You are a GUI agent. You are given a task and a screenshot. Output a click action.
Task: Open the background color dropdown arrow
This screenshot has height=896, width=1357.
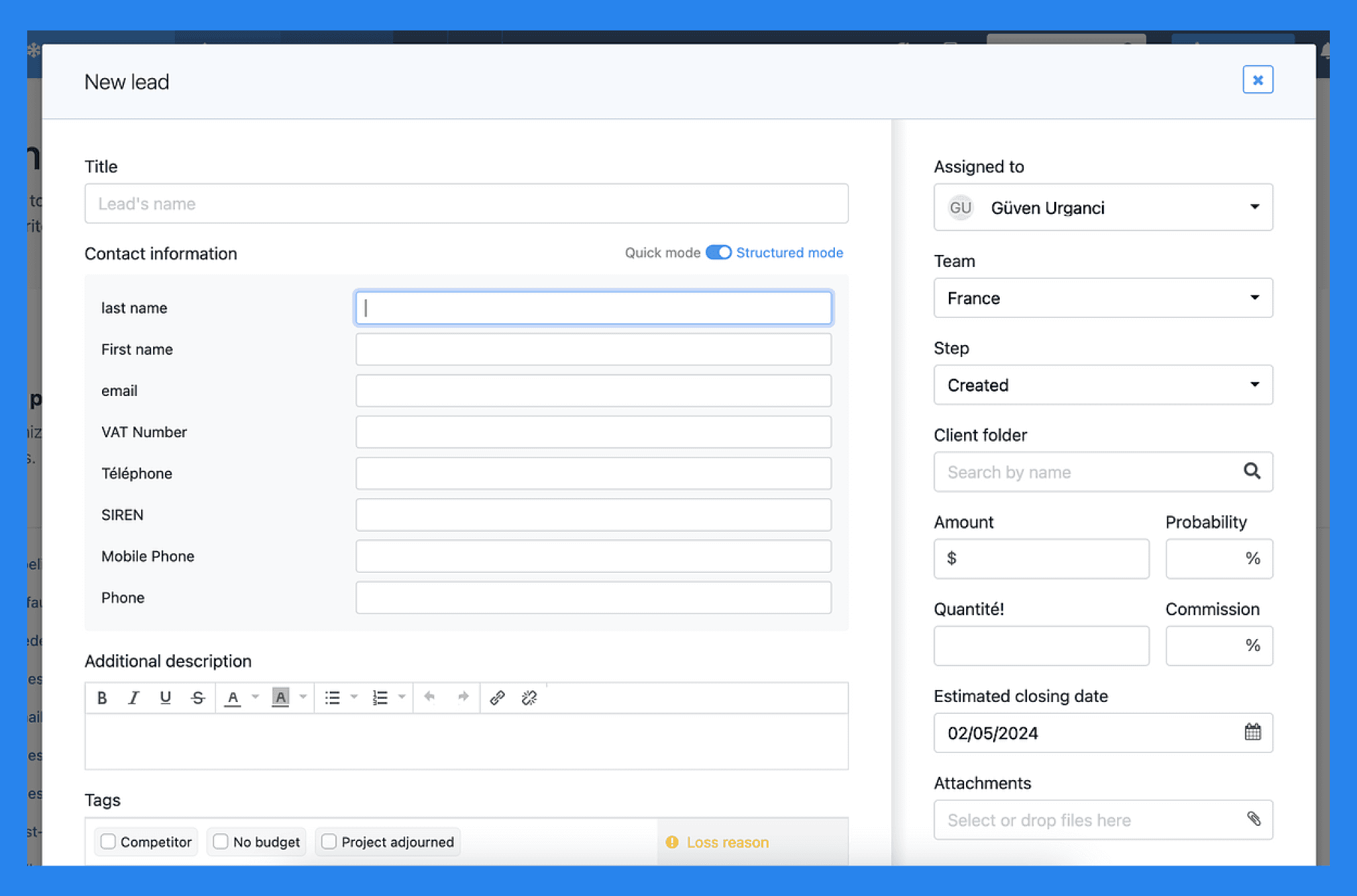(303, 697)
